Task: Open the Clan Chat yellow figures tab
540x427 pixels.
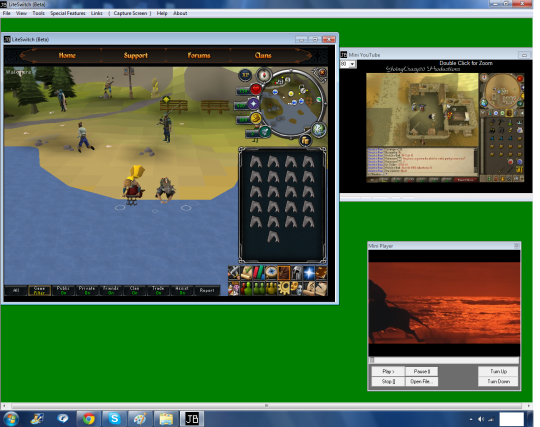Action: [271, 288]
